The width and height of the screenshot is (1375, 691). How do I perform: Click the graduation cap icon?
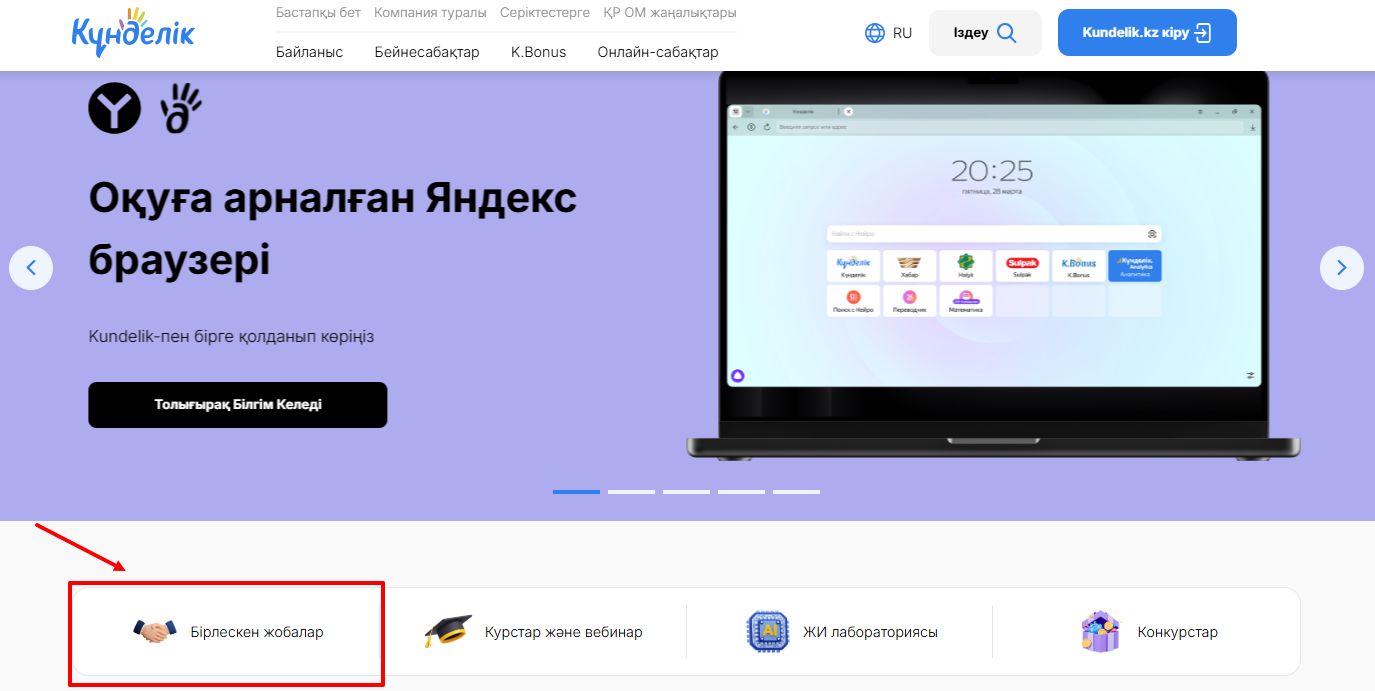click(x=447, y=632)
